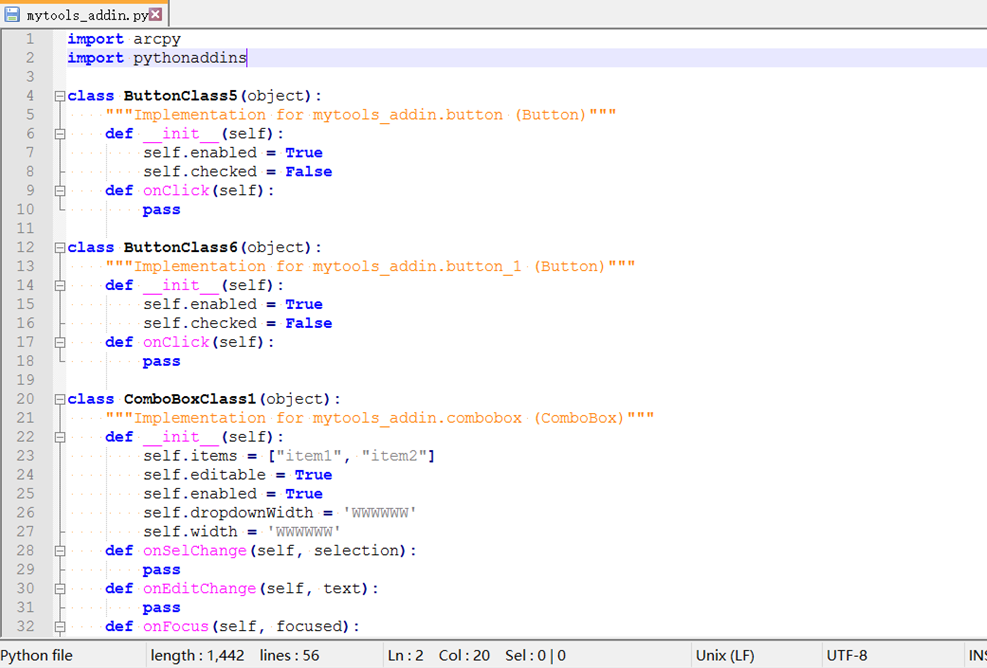Click 'Col : 20' status entry
Viewport: 987px width, 668px height.
click(x=464, y=655)
